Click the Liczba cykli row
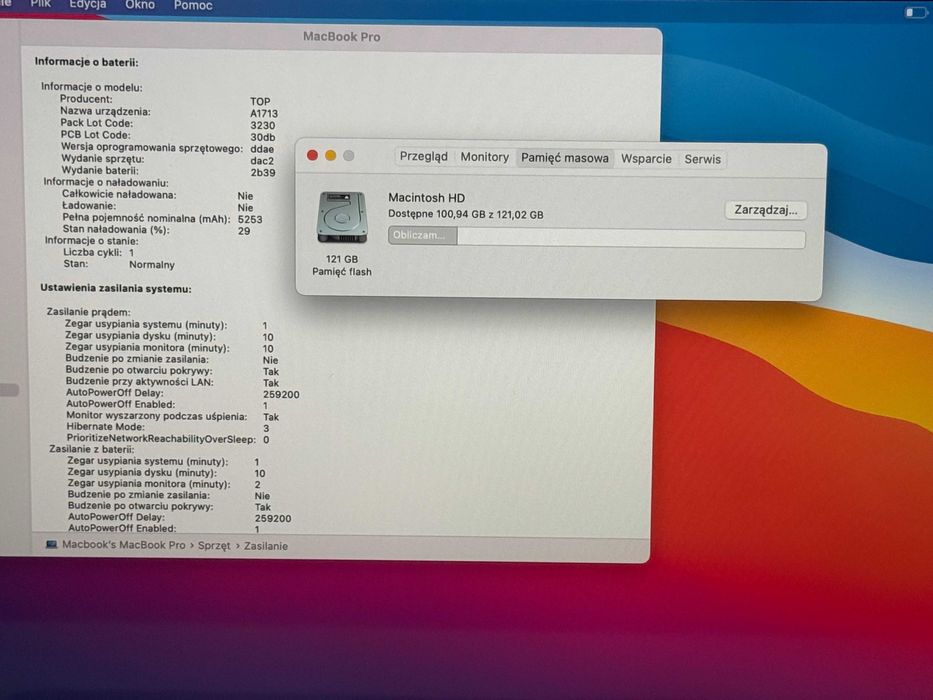Image resolution: width=933 pixels, height=700 pixels. [x=99, y=252]
